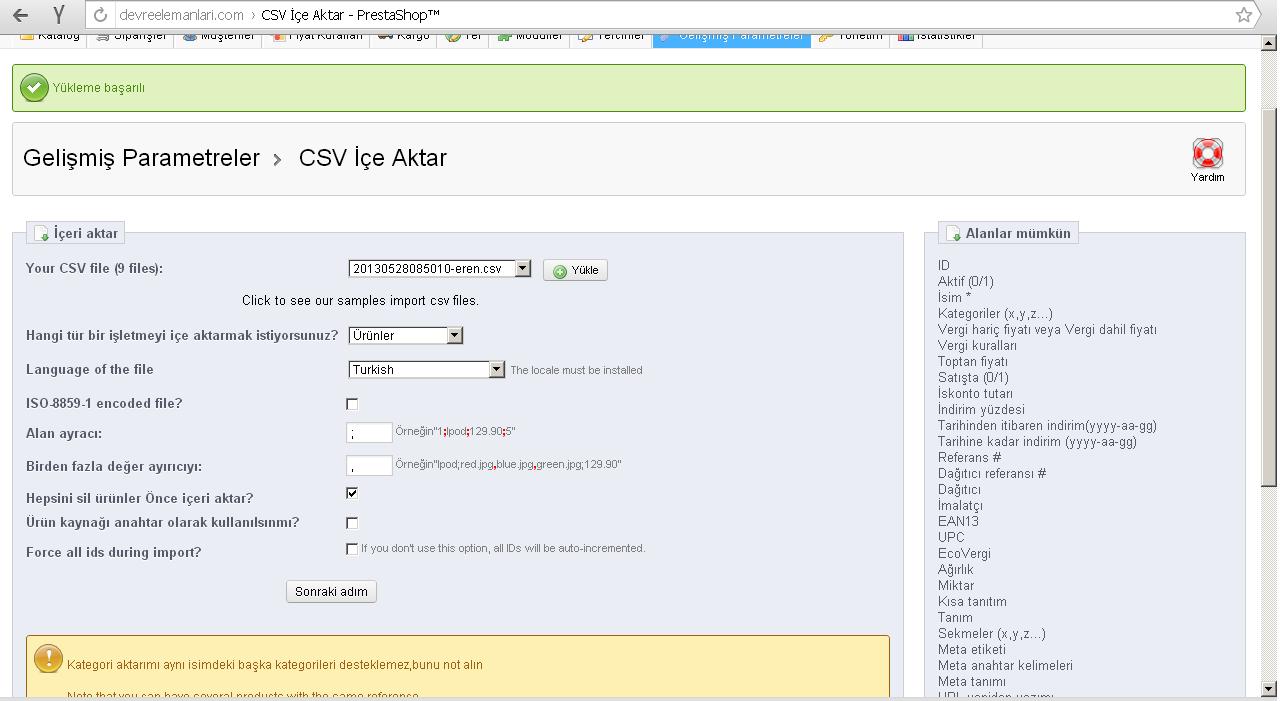
Task: Click the 'Meta anahtar kelimeleri' field entry
Action: click(1005, 666)
